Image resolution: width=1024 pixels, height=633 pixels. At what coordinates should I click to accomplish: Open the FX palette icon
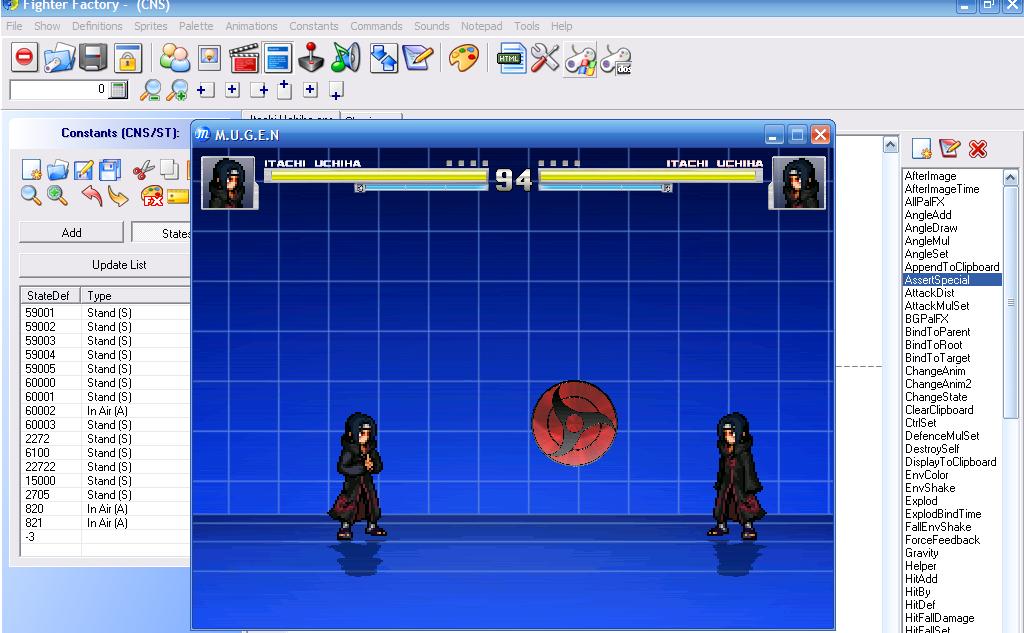(x=152, y=195)
